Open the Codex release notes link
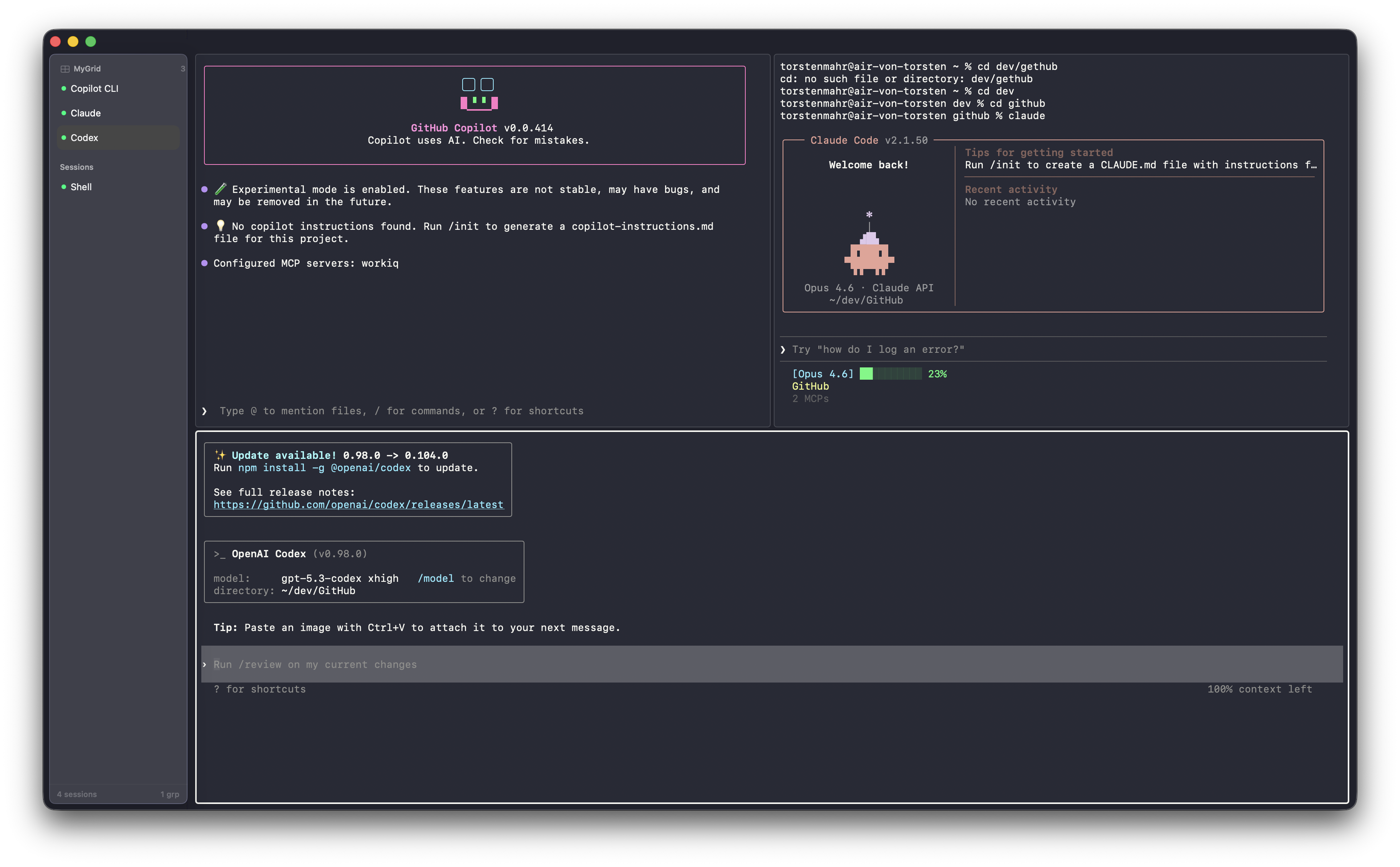The width and height of the screenshot is (1400, 867). tap(358, 505)
